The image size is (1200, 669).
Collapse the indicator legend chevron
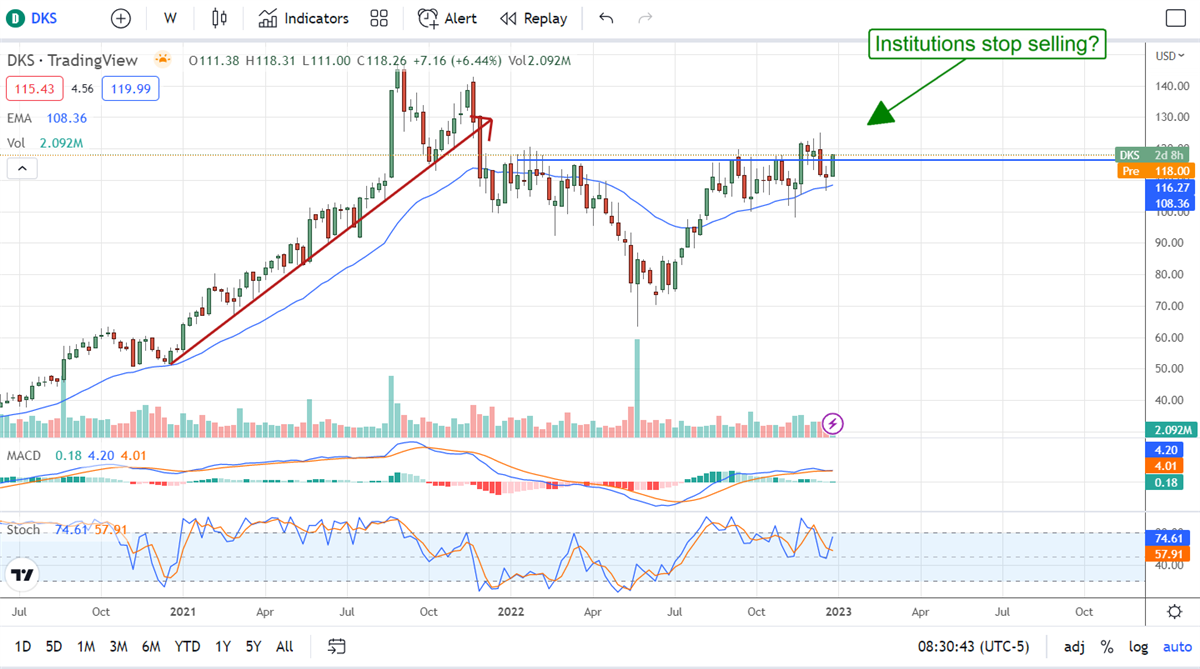[22, 169]
